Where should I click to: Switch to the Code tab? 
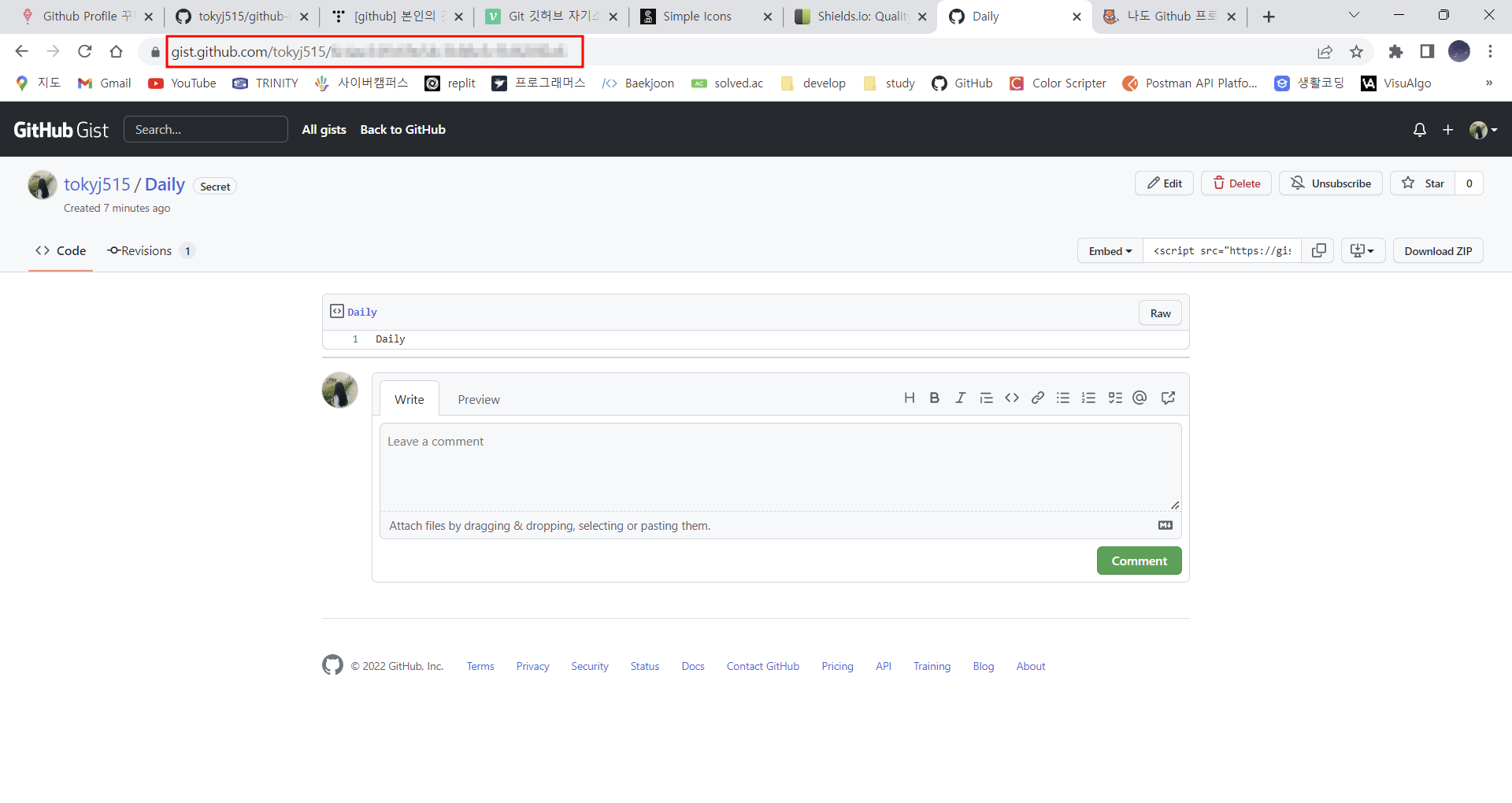pyautogui.click(x=61, y=250)
